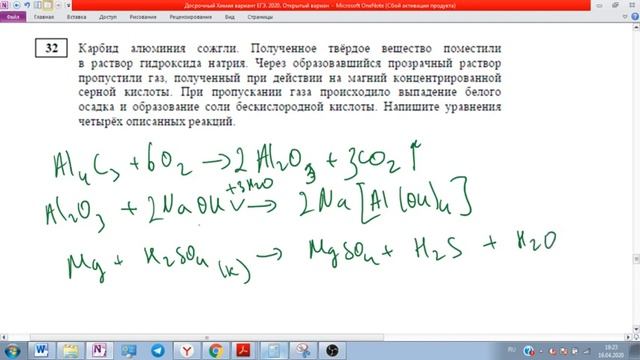Open the Windows Start menu

coord(12,351)
